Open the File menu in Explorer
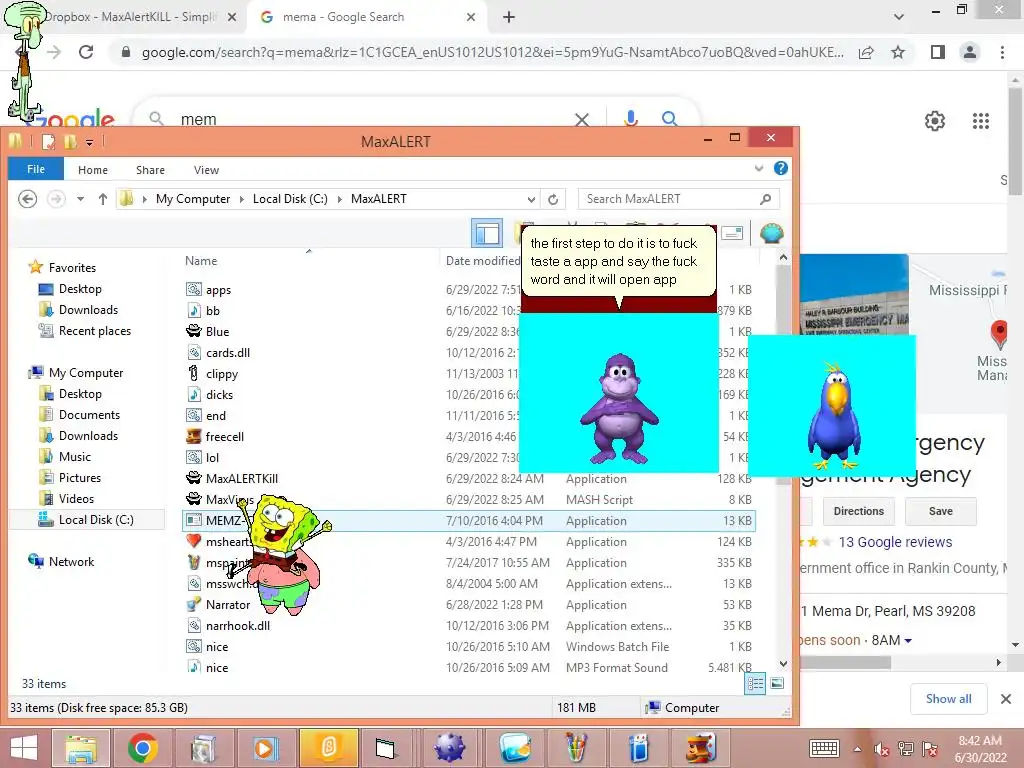This screenshot has height=768, width=1024. [x=36, y=168]
